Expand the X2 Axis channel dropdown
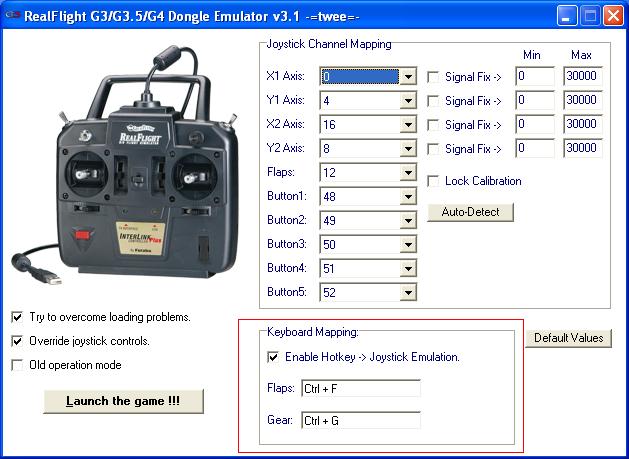This screenshot has width=629, height=459. point(408,124)
